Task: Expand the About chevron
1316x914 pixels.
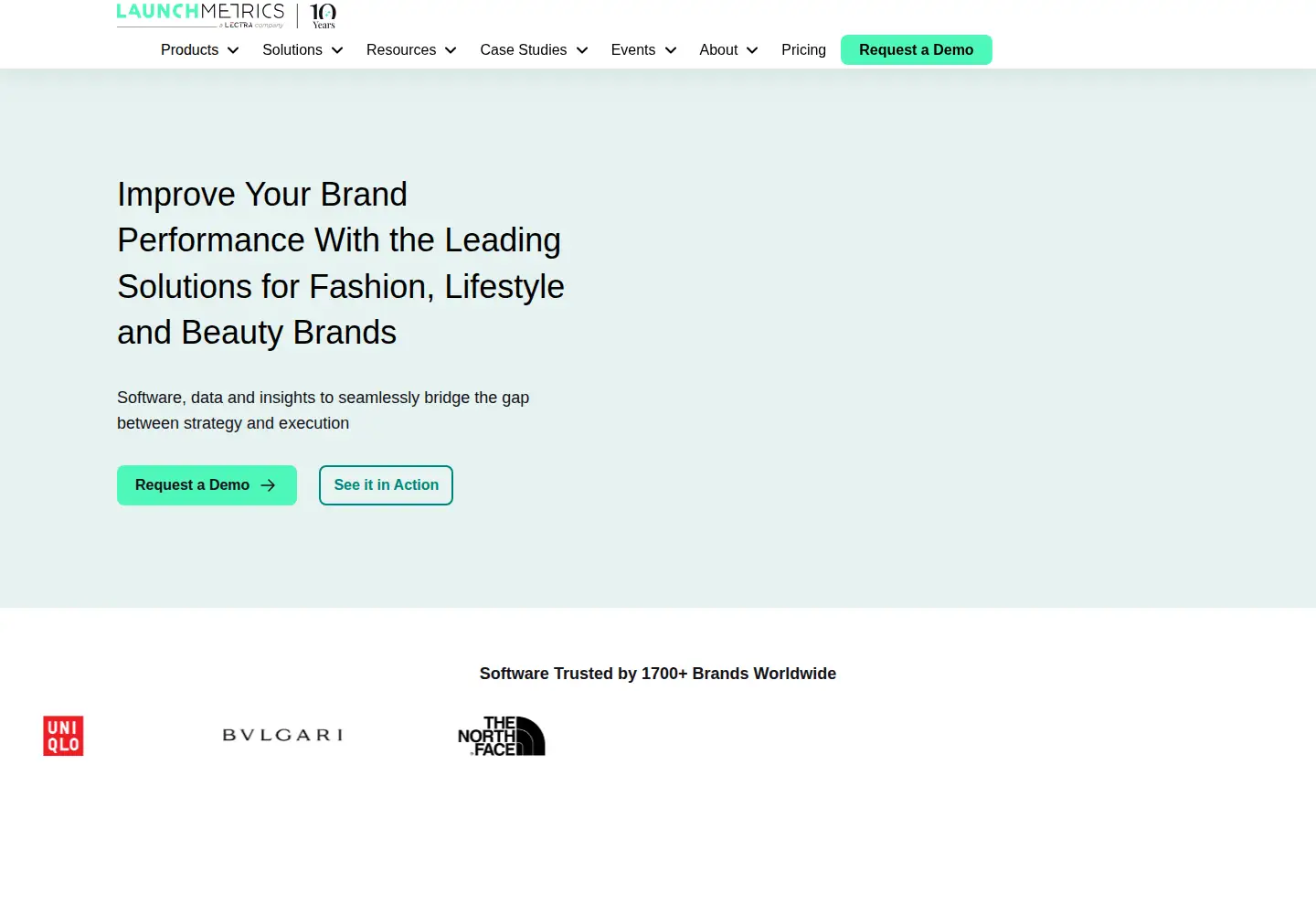Action: point(752,50)
